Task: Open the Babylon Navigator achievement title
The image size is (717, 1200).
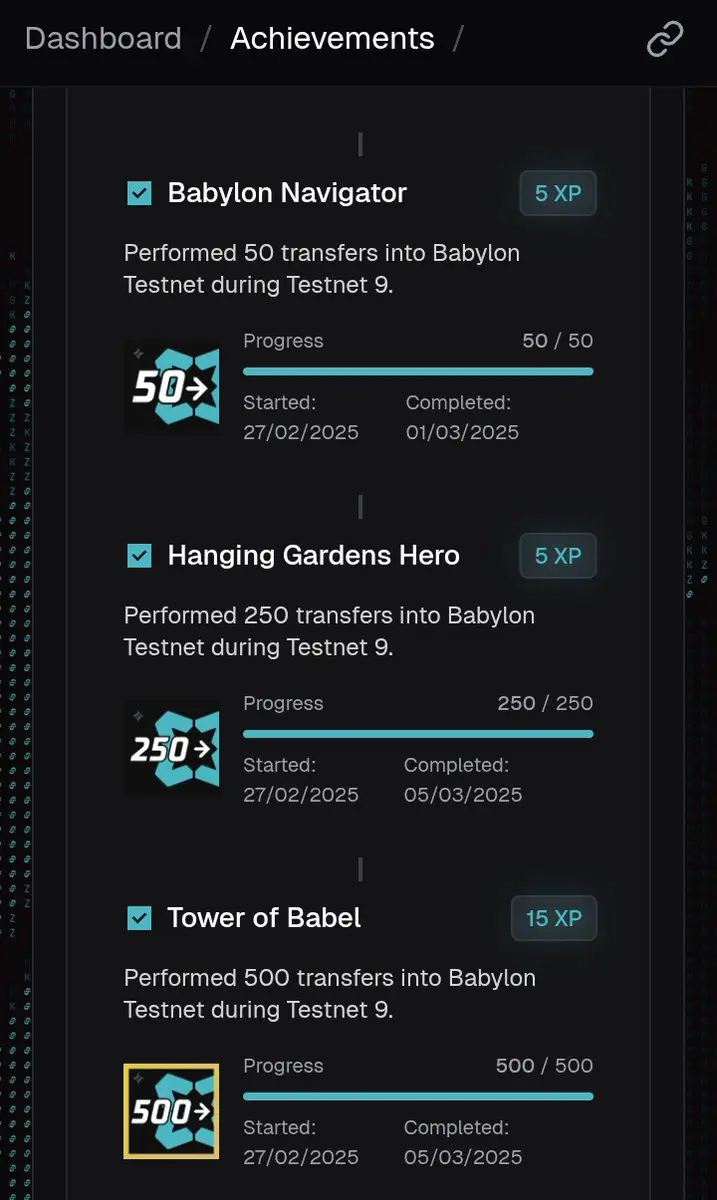Action: pos(287,193)
